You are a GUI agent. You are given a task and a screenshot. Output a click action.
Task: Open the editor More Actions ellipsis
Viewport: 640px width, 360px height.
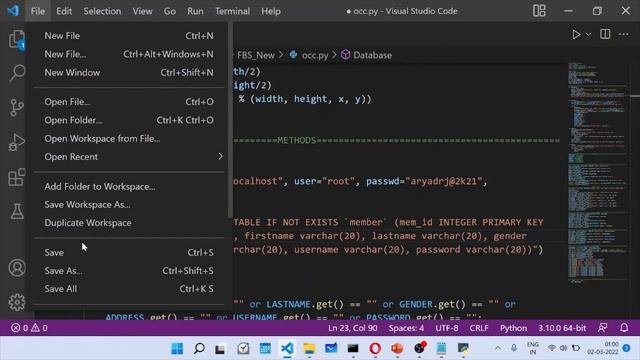624,34
